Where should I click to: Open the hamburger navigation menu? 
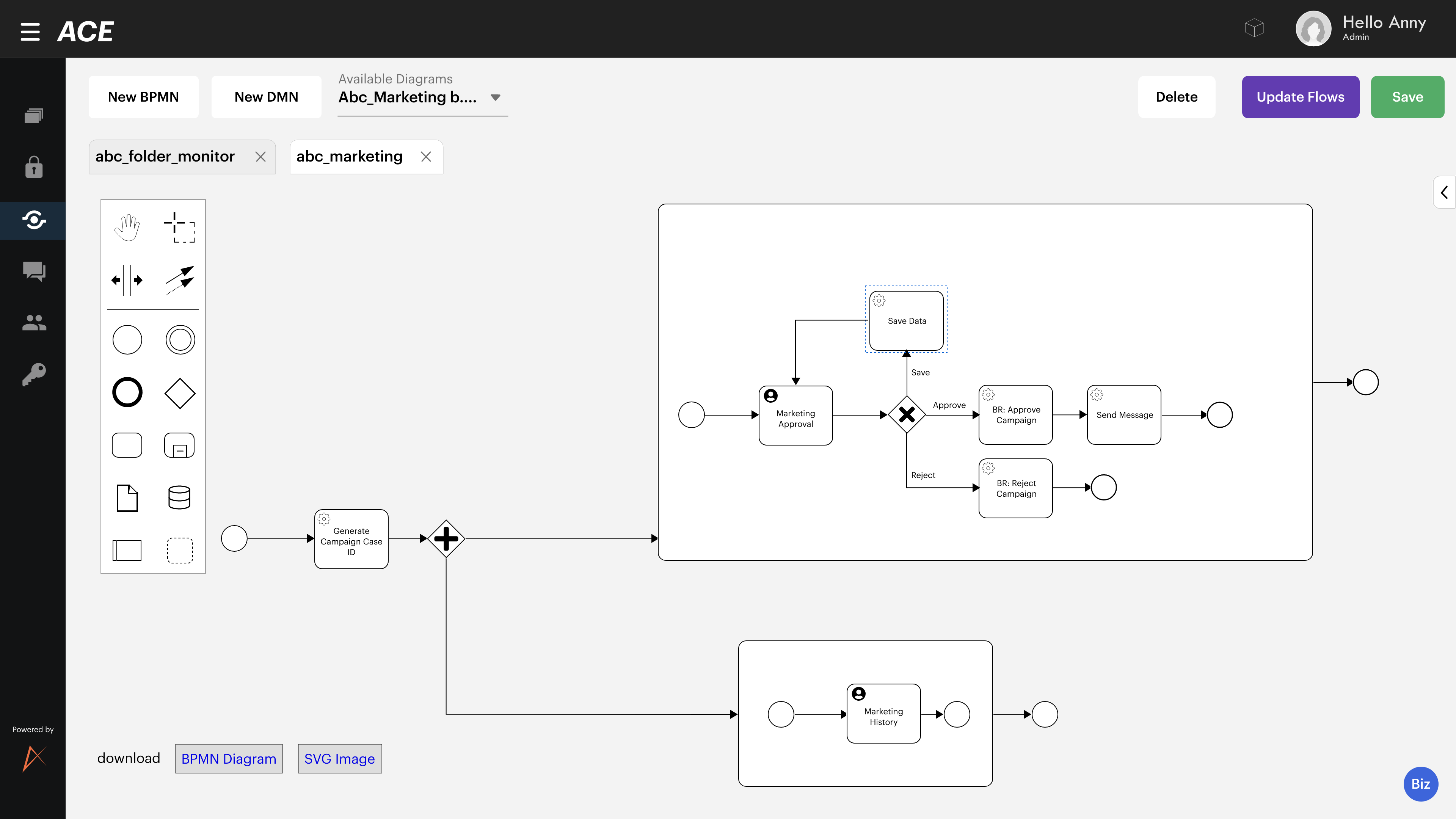coord(30,31)
